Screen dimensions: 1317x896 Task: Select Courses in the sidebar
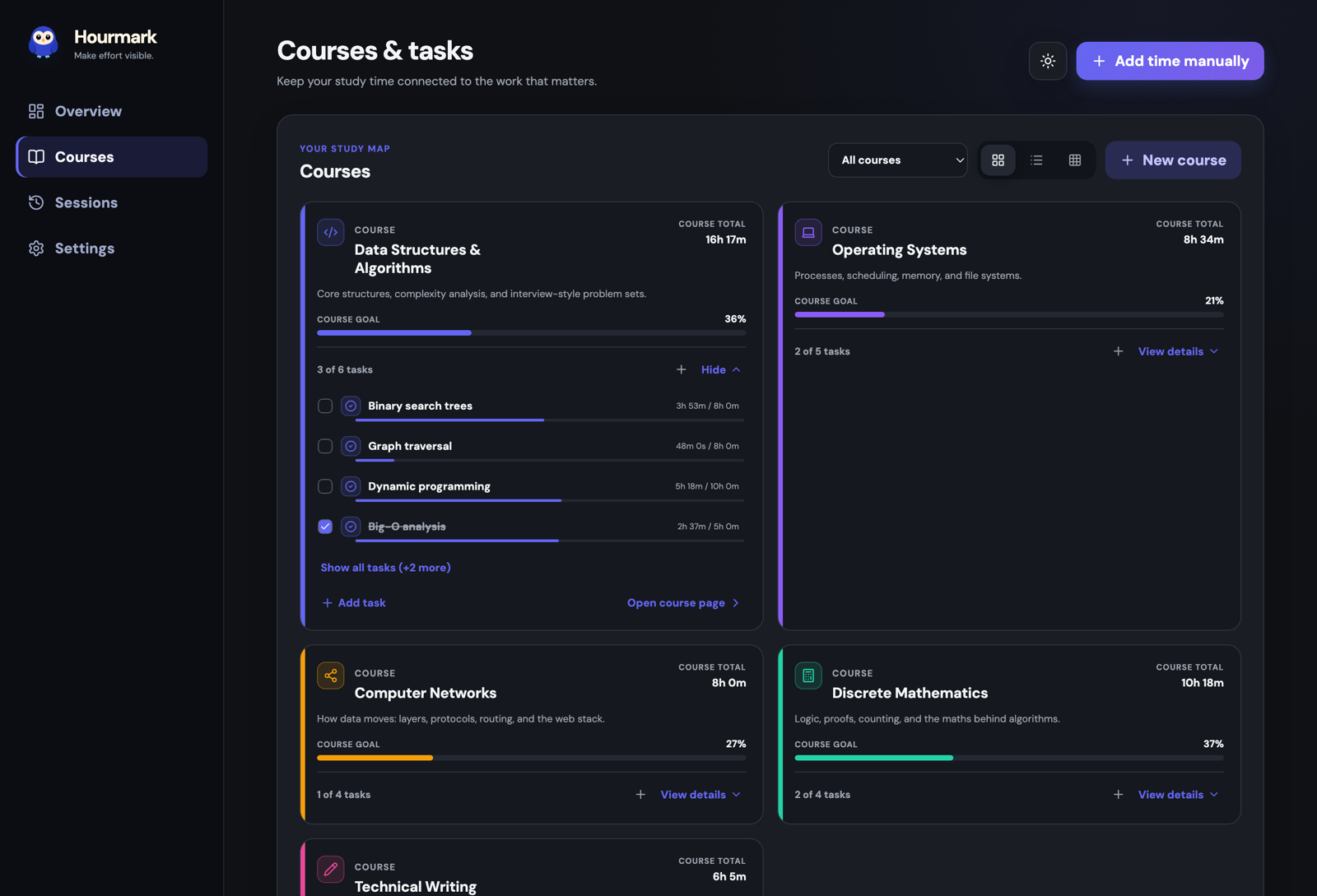[112, 157]
